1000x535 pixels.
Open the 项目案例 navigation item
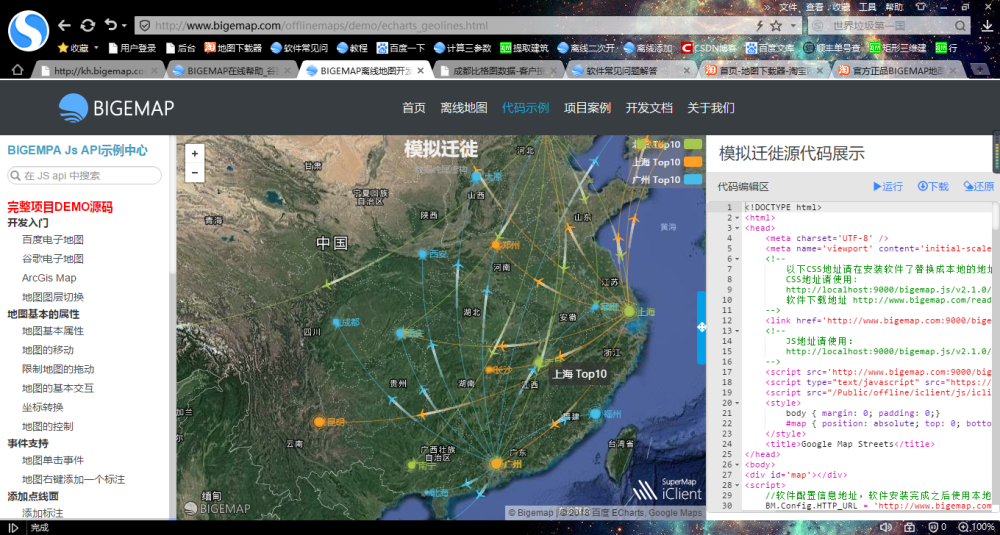pyautogui.click(x=587, y=108)
